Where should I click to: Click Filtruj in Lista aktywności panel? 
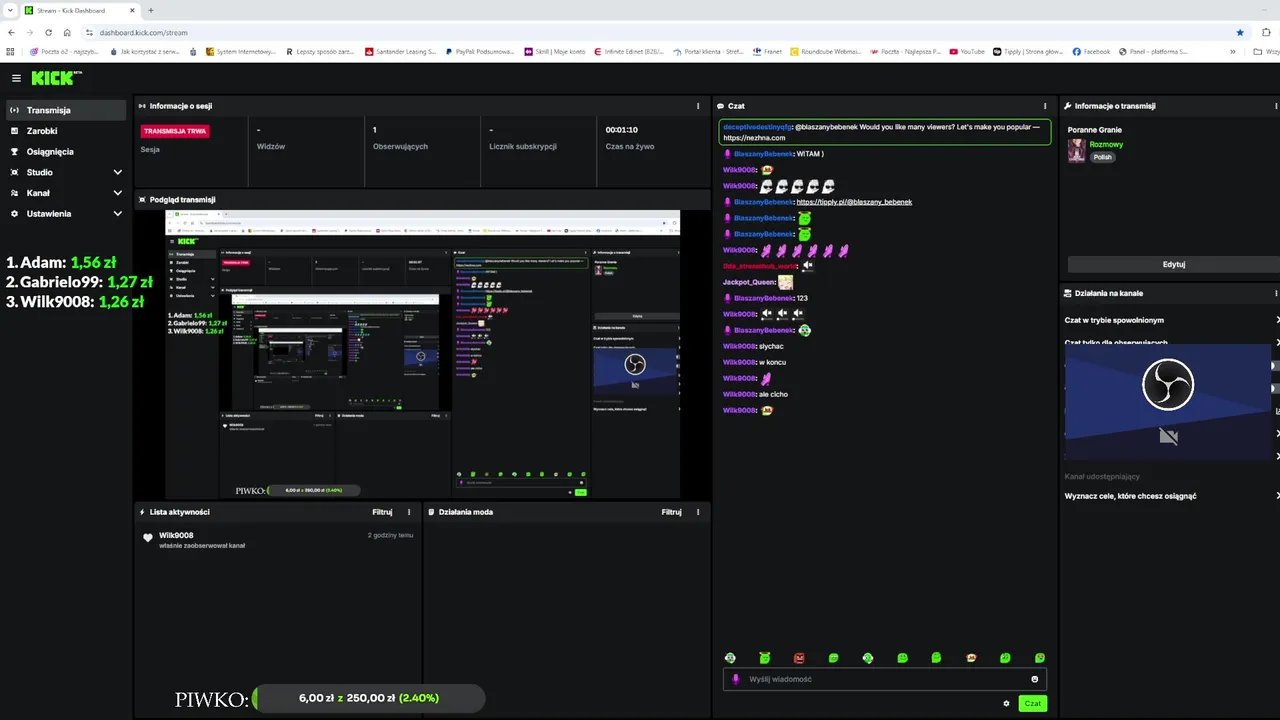click(x=382, y=512)
